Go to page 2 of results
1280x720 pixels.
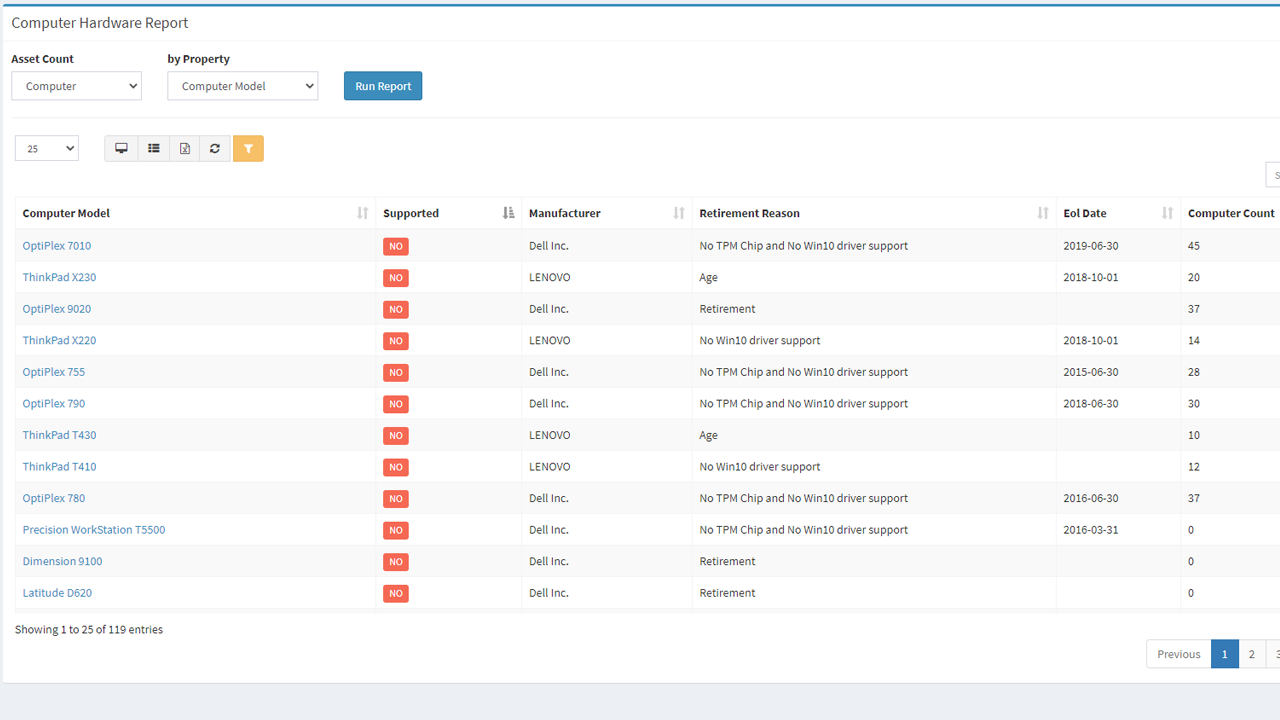point(1252,653)
